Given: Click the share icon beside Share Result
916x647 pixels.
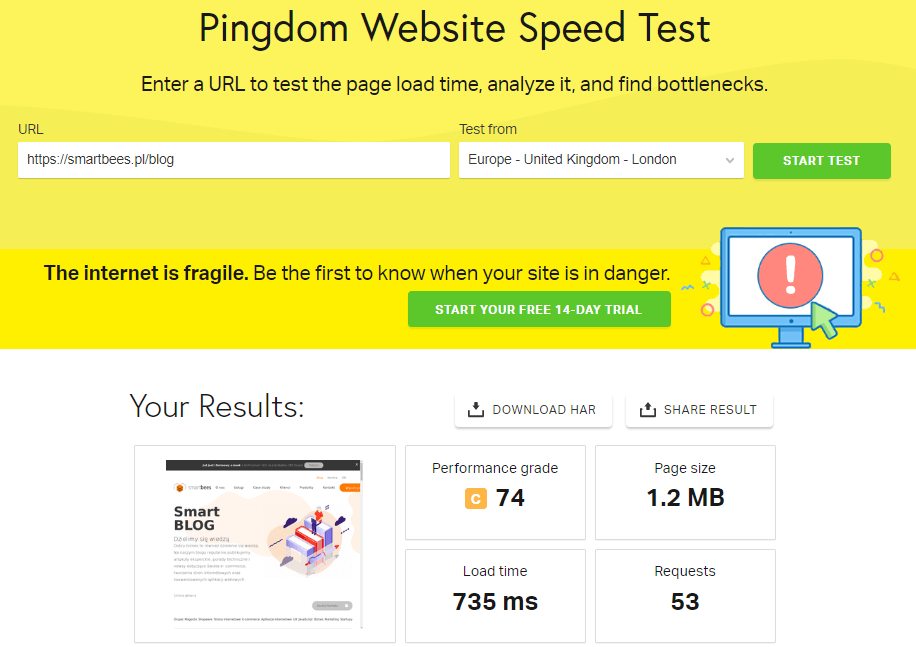Looking at the screenshot, I should point(647,410).
